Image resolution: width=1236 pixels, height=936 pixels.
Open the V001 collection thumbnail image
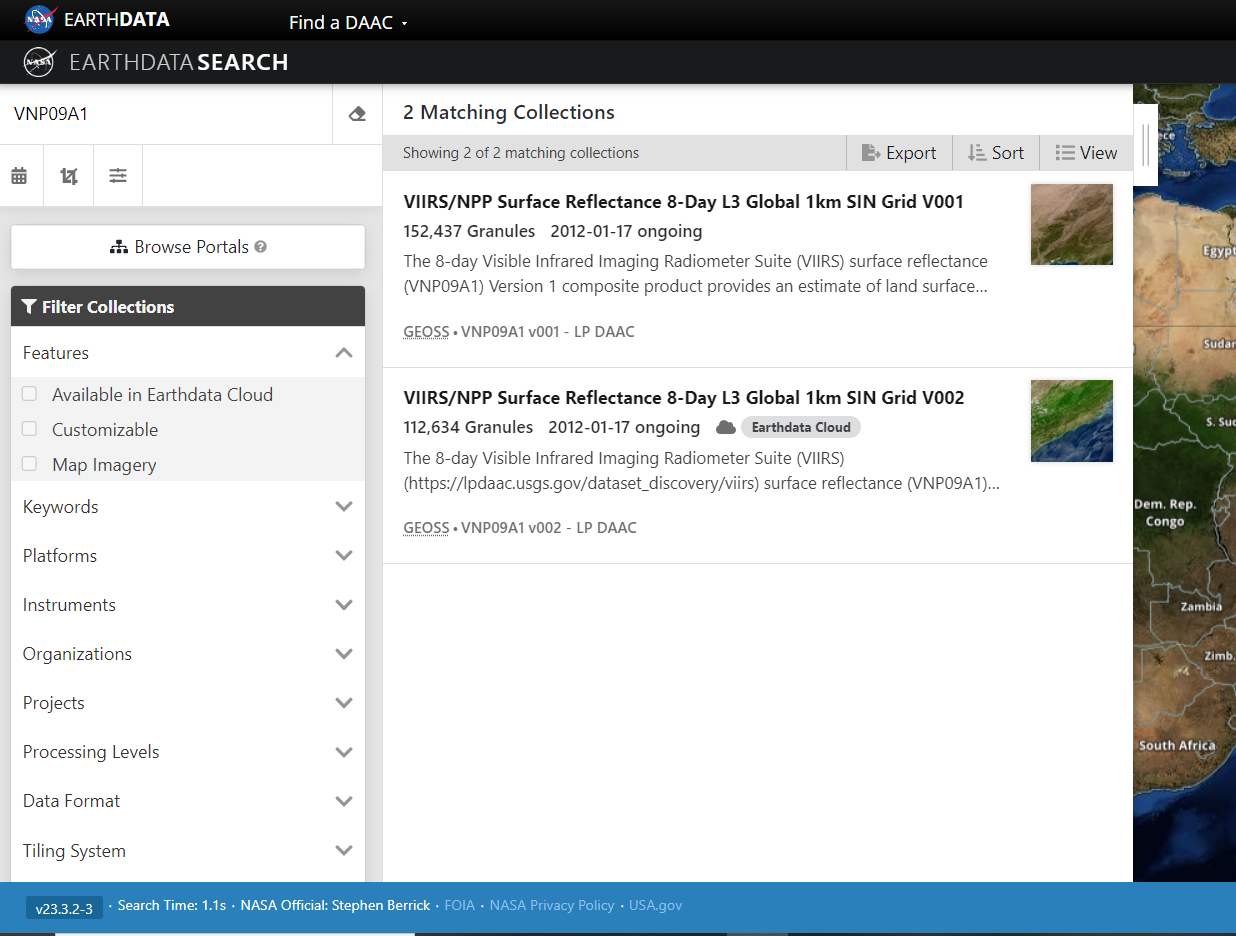click(x=1072, y=224)
